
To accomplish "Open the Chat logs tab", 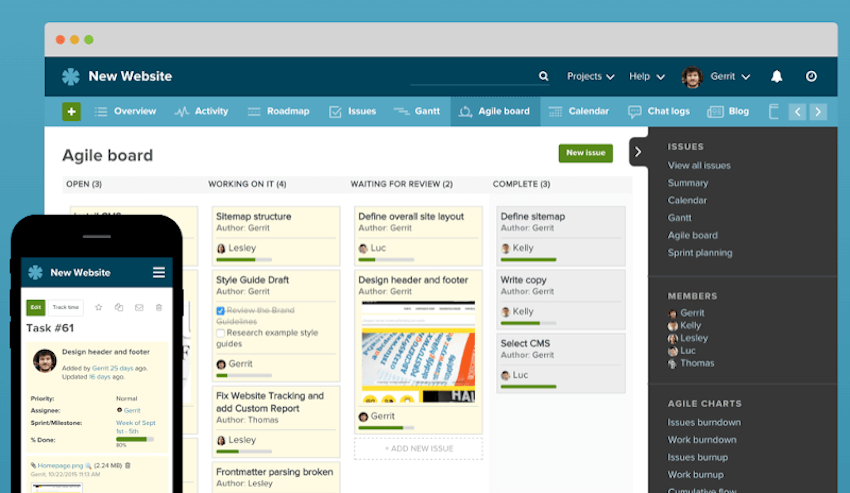I will [659, 111].
